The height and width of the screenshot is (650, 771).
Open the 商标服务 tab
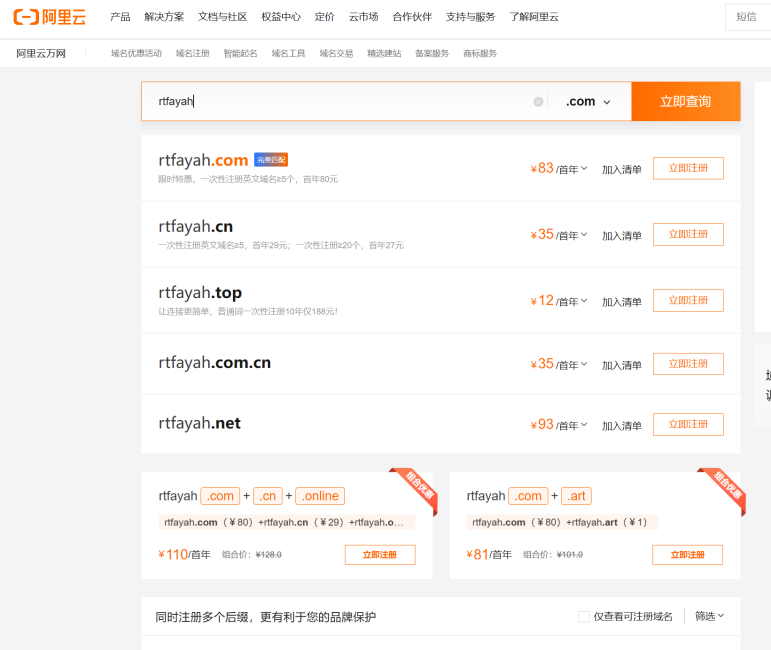(480, 53)
